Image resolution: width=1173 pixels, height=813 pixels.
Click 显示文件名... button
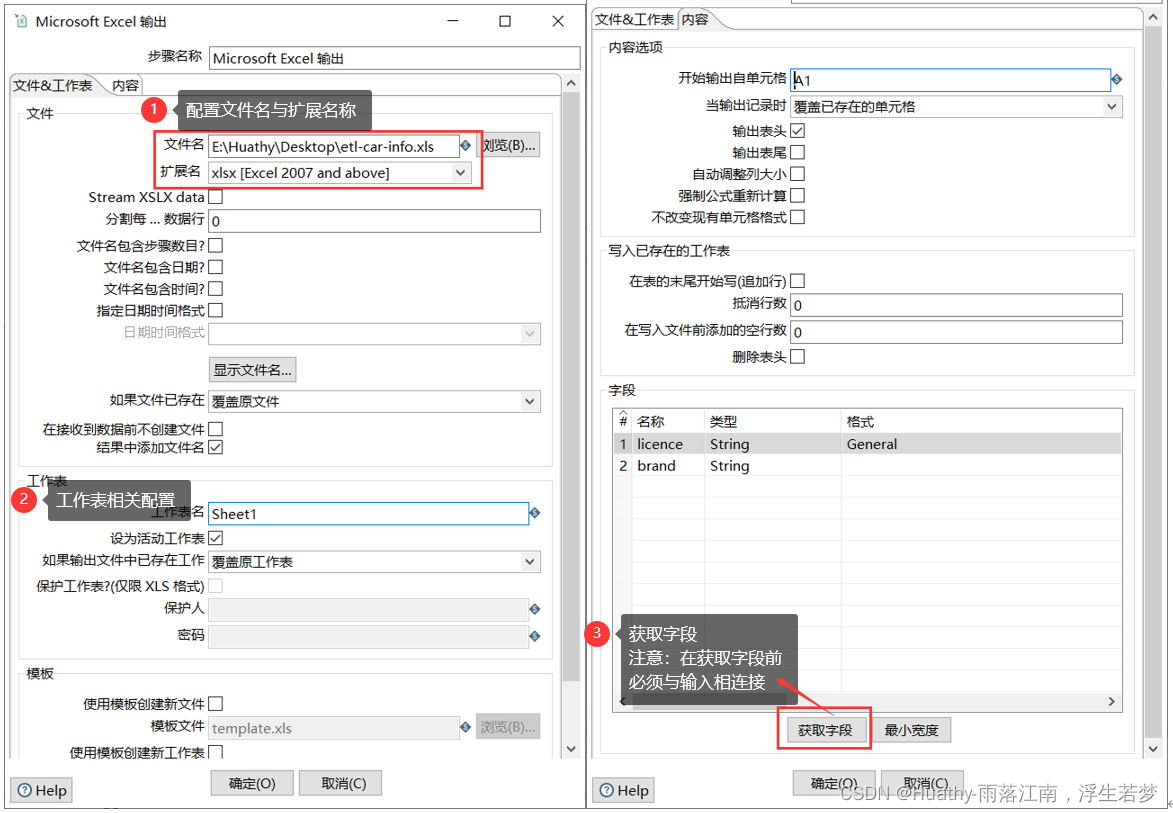[253, 369]
